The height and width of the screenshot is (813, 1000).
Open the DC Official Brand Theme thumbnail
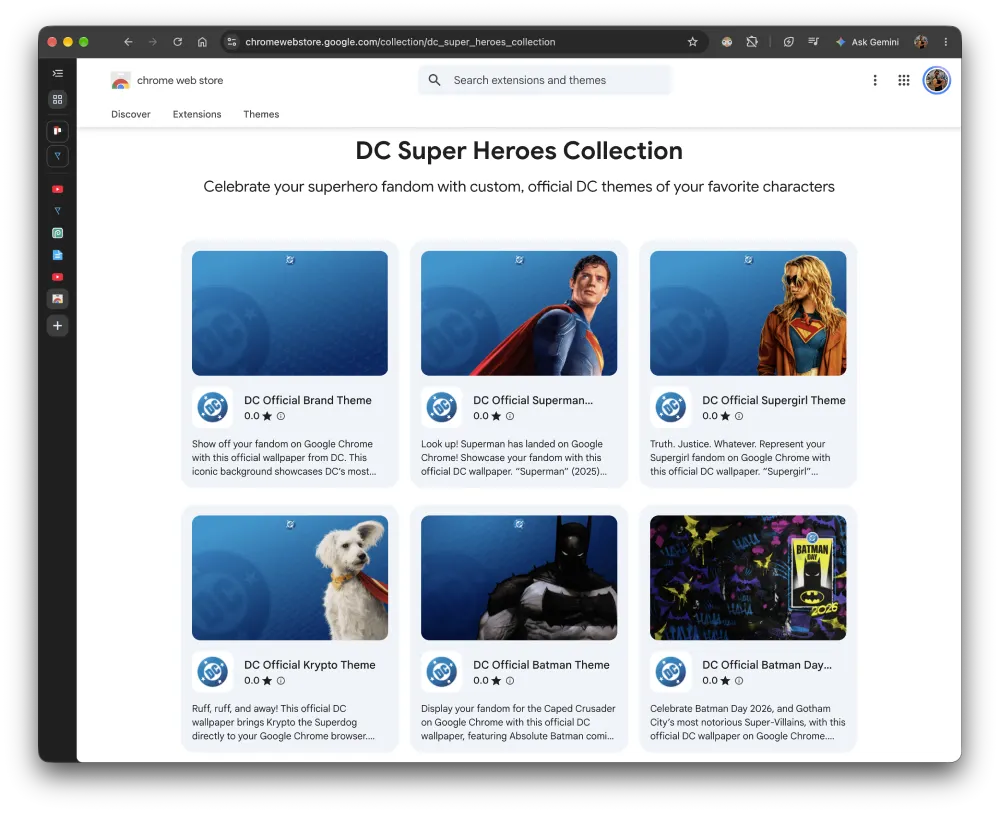[x=290, y=313]
